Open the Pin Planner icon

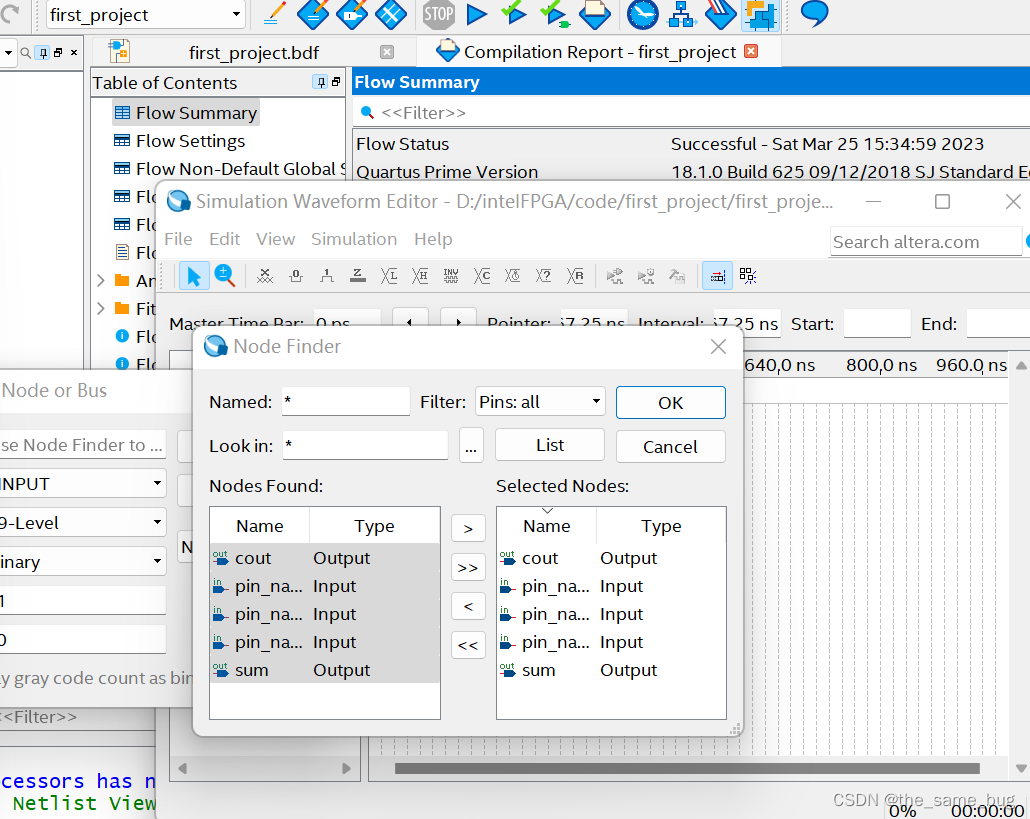352,14
